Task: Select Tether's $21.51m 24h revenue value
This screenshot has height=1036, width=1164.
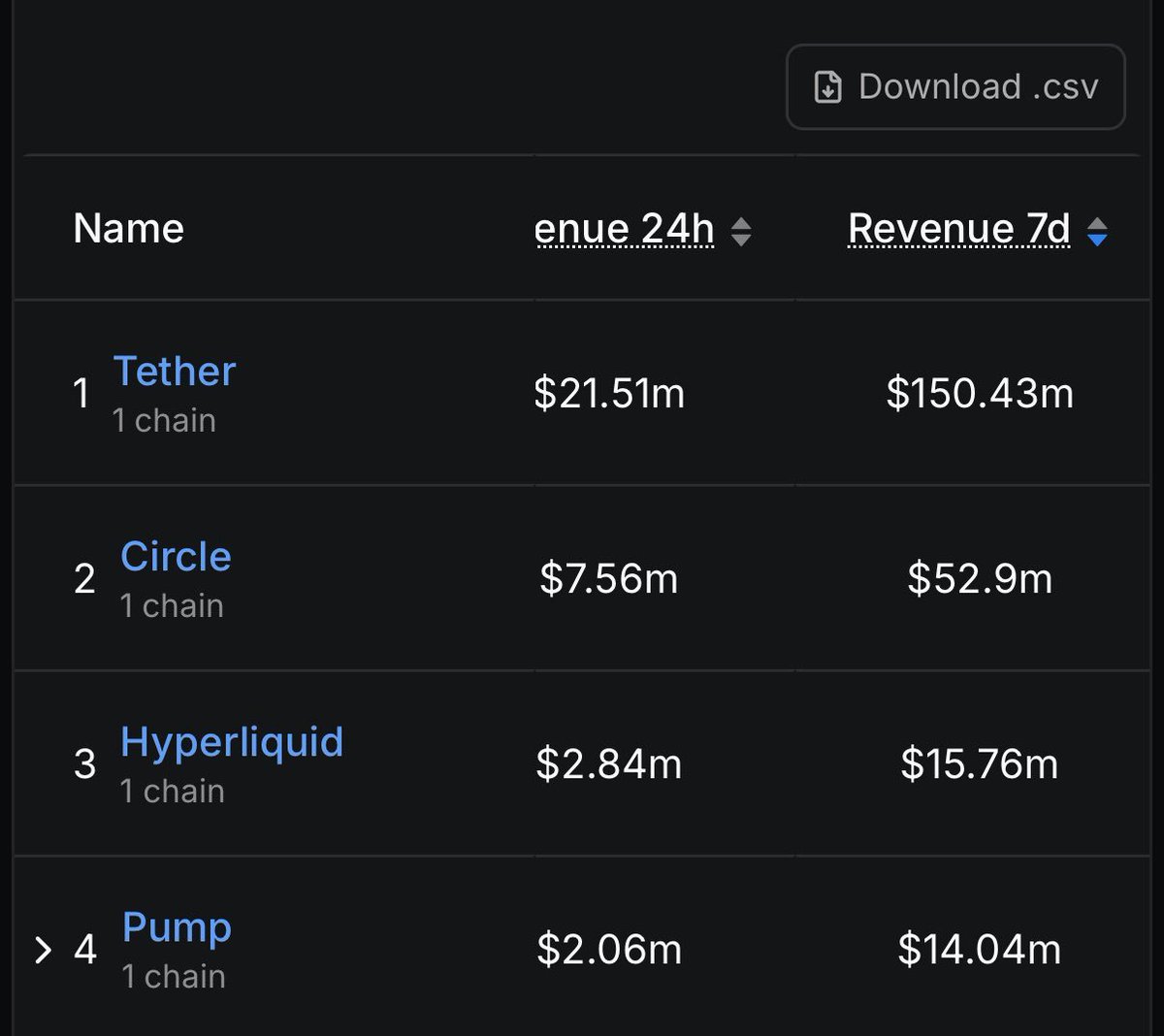Action: click(609, 393)
